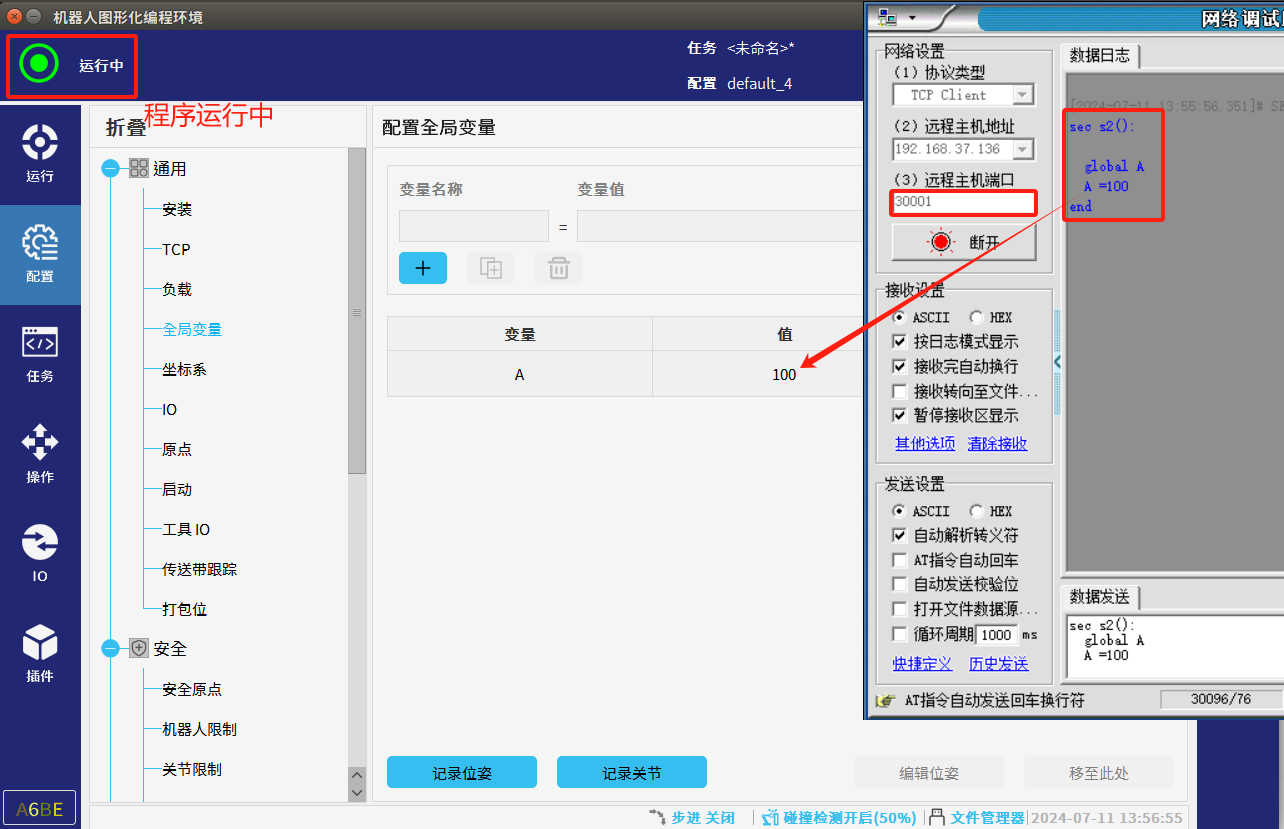Screen dimensions: 1284x829
Task: Collapse the 通用 tree section
Action: click(111, 169)
